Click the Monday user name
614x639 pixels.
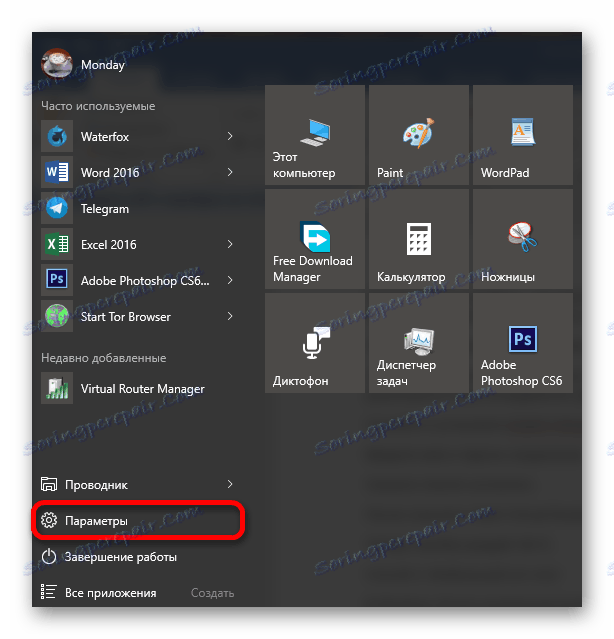point(103,65)
